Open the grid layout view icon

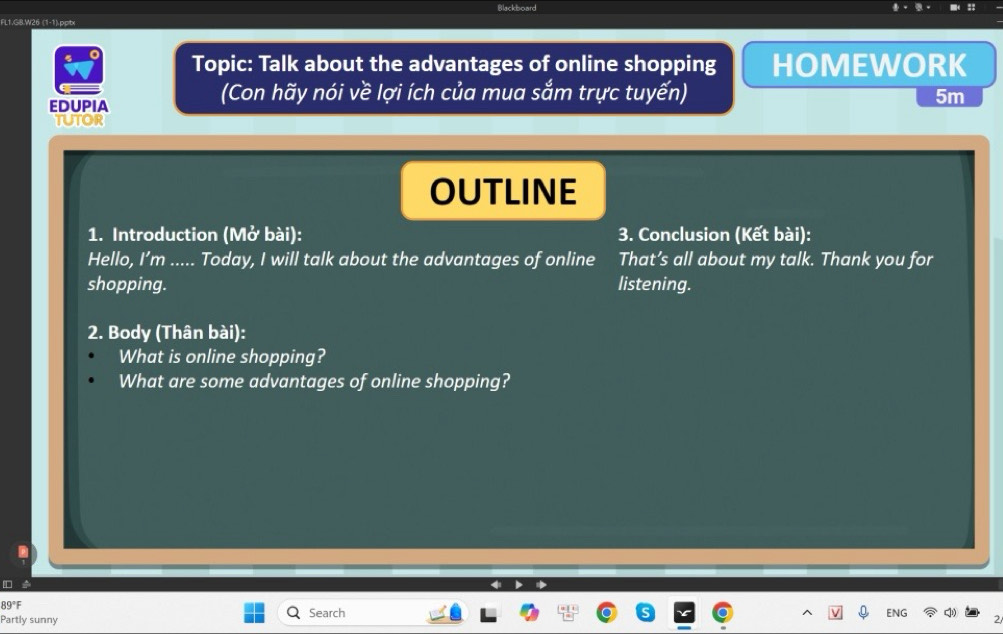pos(971,7)
